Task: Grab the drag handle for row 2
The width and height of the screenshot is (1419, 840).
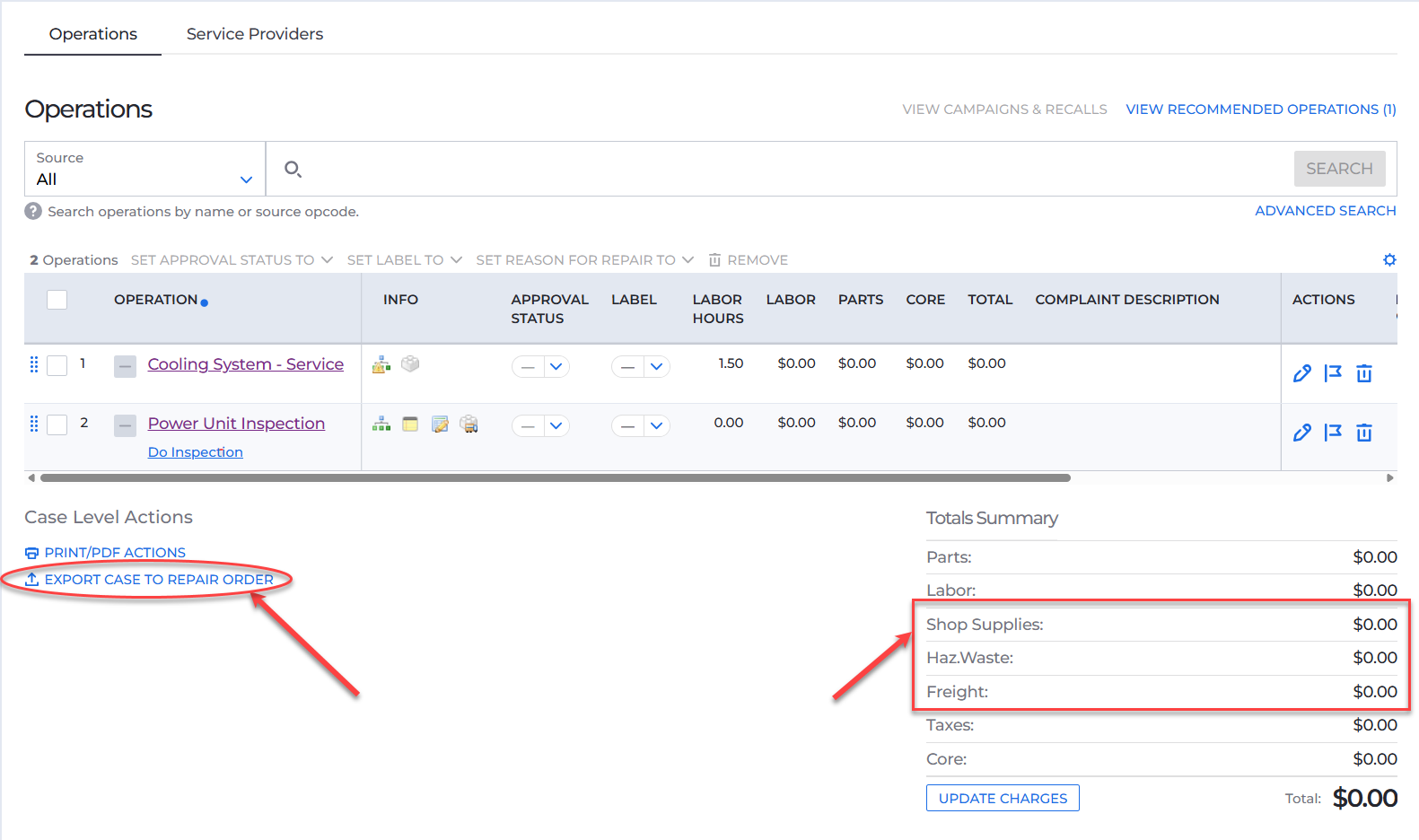Action: (34, 424)
